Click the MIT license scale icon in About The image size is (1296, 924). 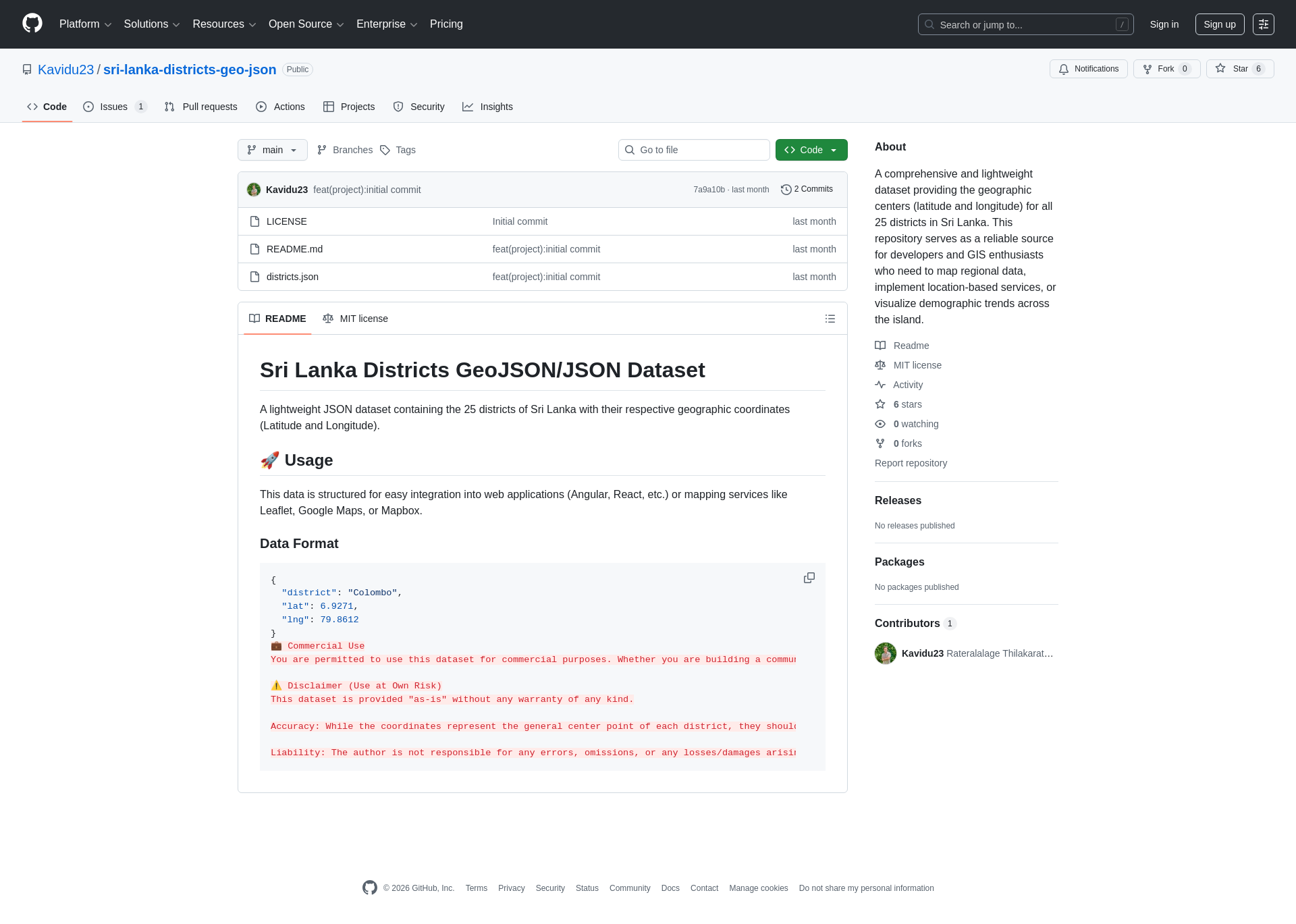(880, 365)
